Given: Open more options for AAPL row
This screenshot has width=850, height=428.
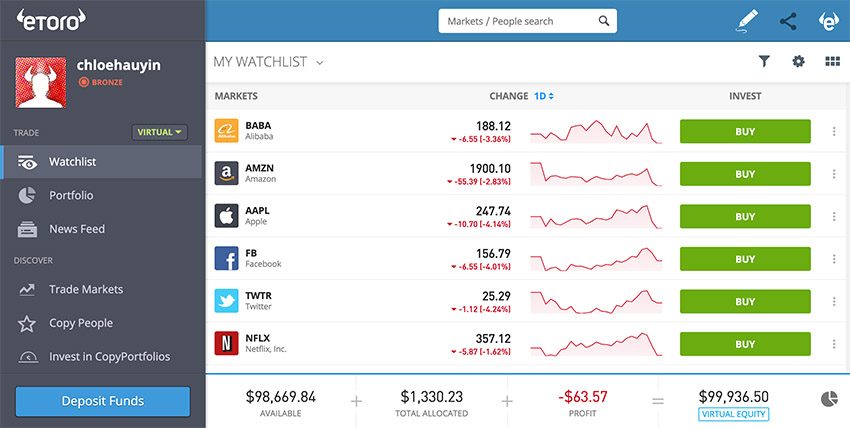Looking at the screenshot, I should click(834, 216).
